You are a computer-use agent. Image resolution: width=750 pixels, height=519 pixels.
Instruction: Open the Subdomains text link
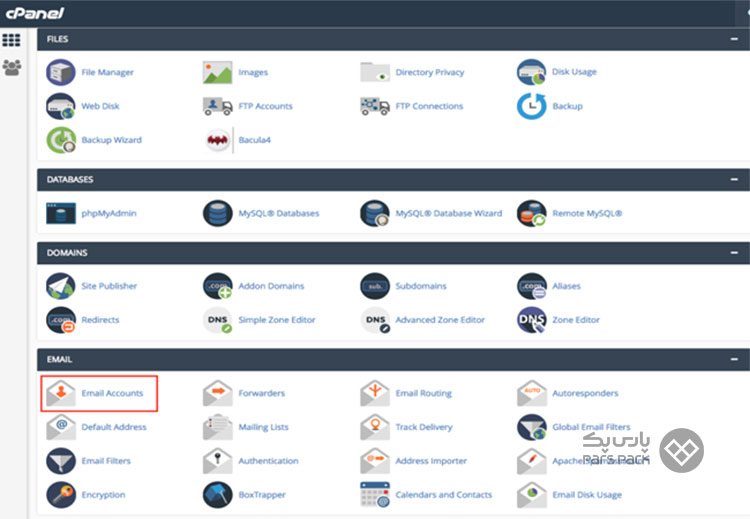coord(421,286)
